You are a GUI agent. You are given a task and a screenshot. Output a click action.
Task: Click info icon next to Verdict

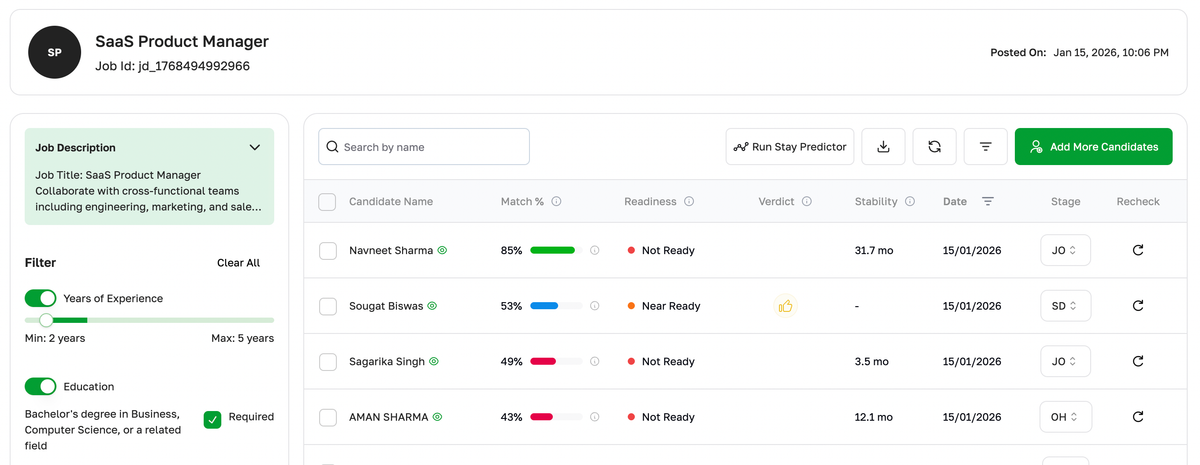point(807,201)
